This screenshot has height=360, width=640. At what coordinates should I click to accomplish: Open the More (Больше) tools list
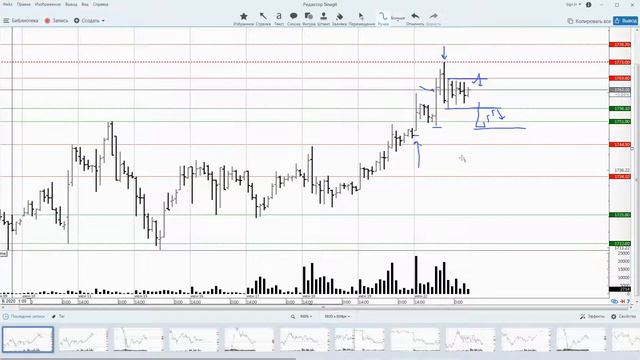[x=398, y=18]
